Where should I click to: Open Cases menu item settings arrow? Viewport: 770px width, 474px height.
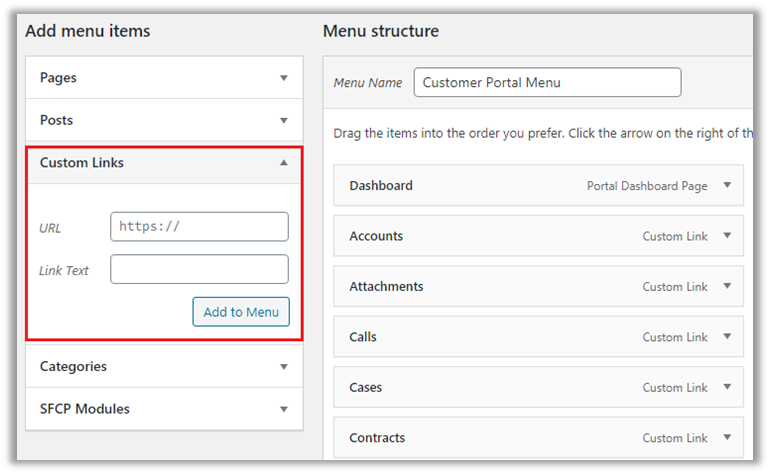coord(727,387)
